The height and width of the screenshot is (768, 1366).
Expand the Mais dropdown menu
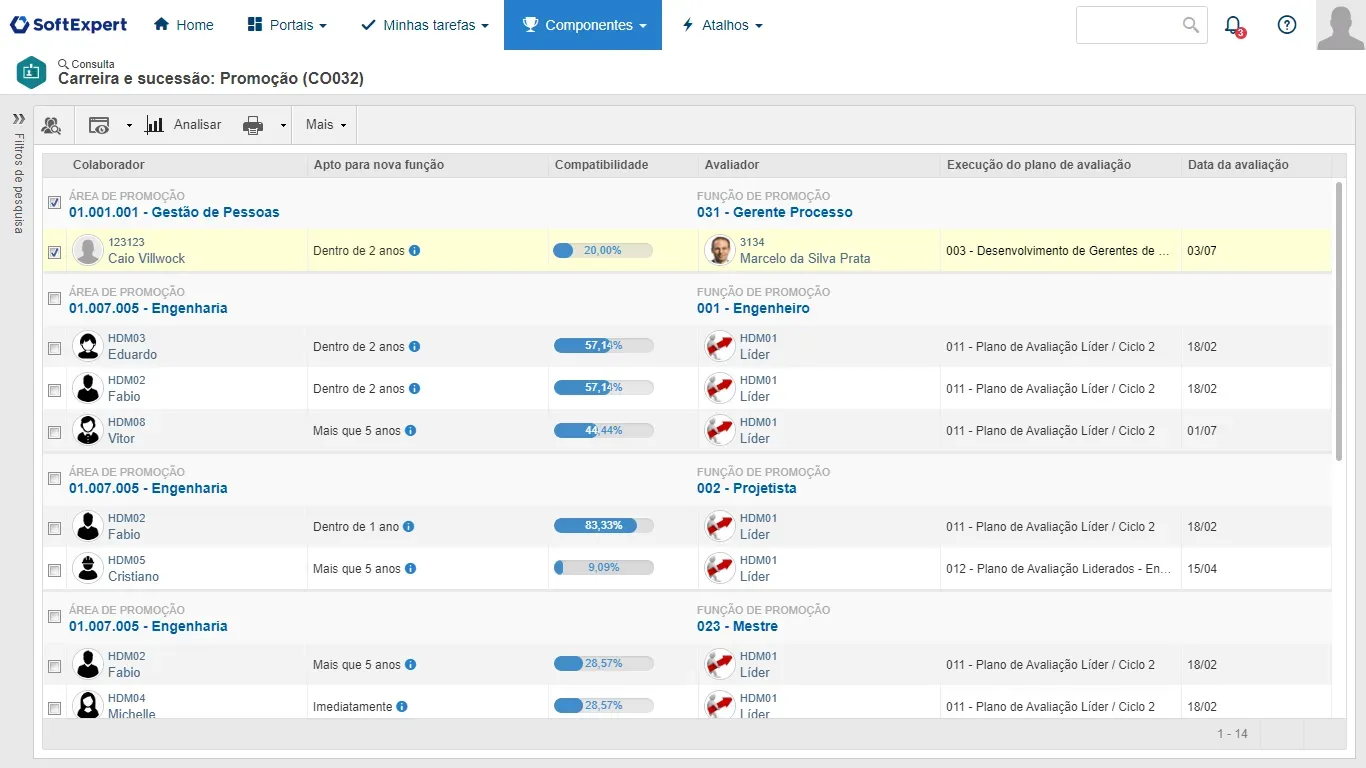tap(326, 125)
